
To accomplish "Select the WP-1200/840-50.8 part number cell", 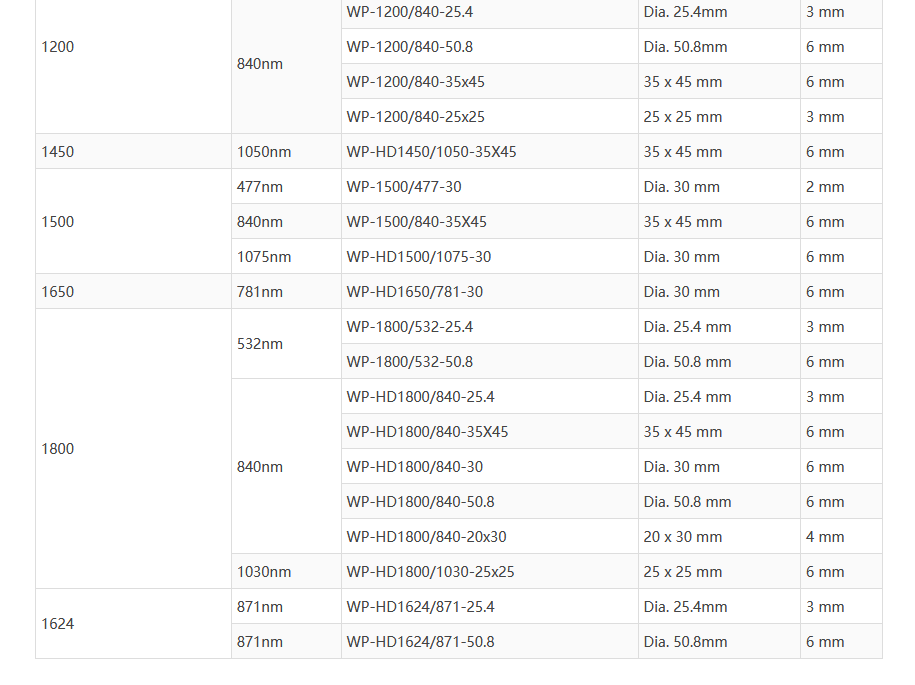I will click(x=410, y=47).
